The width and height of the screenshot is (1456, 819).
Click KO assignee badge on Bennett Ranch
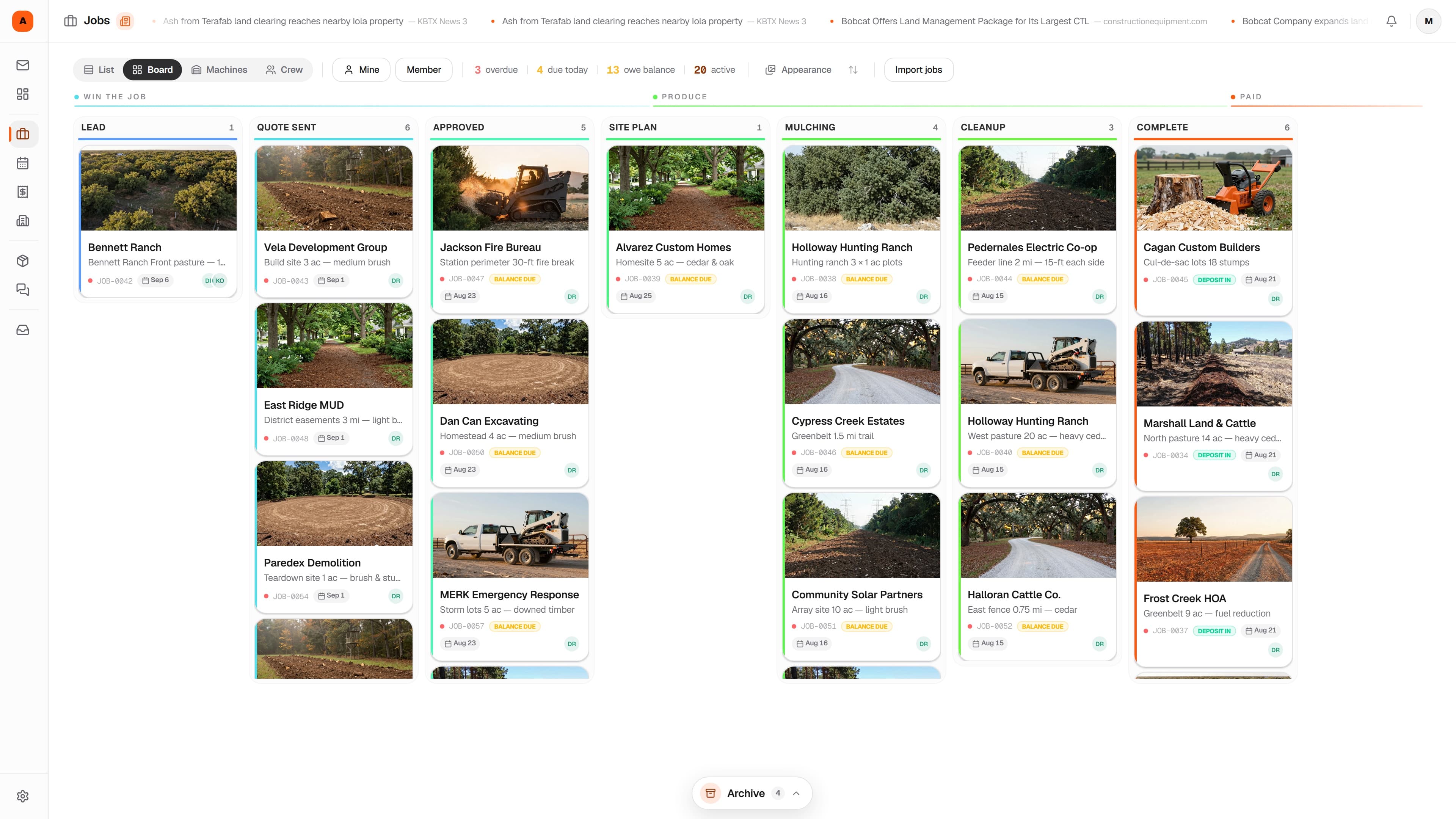220,280
